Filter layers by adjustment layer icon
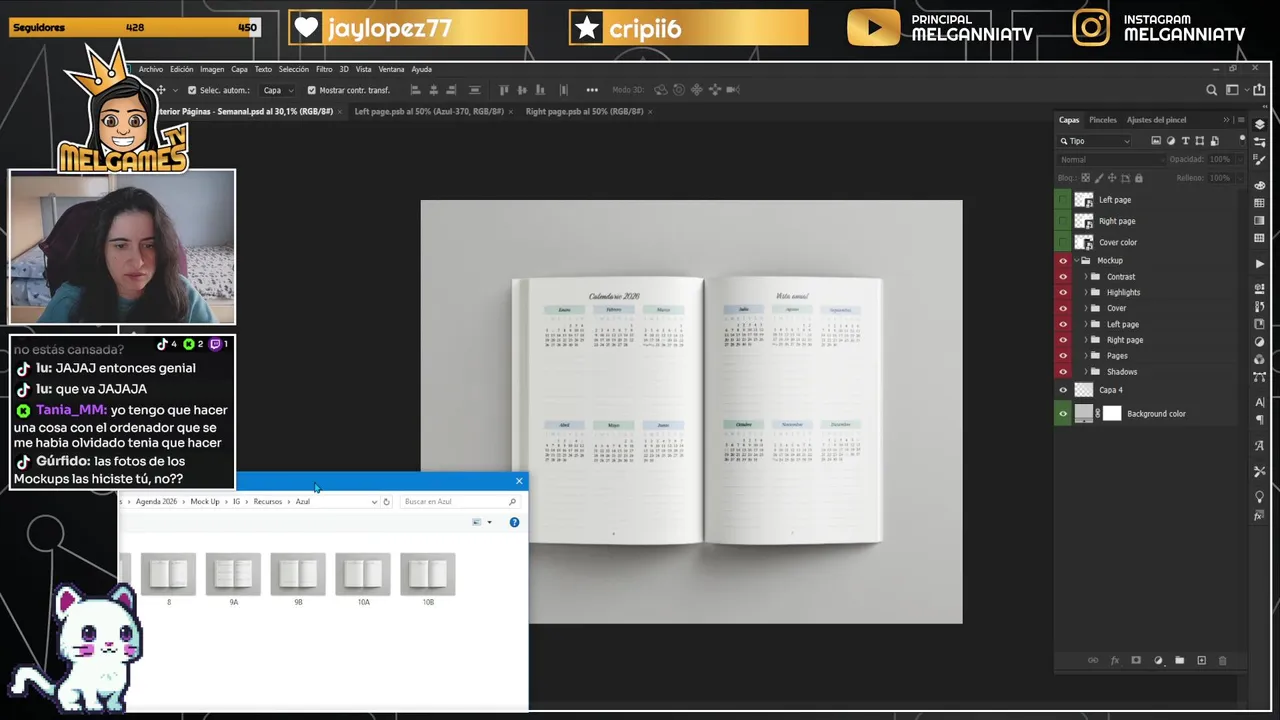This screenshot has height=720, width=1280. point(1171,141)
